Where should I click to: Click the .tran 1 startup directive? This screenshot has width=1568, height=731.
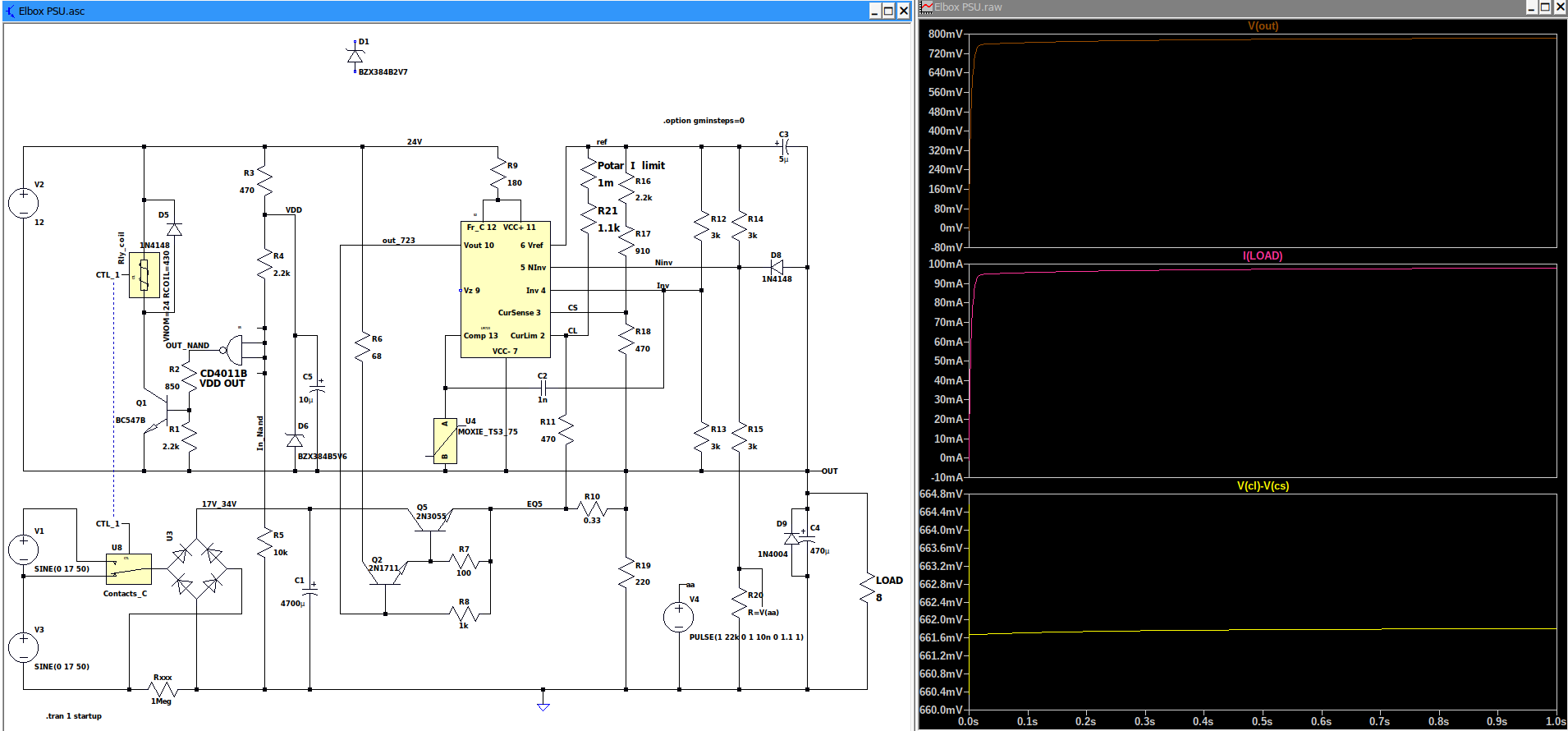click(x=74, y=716)
